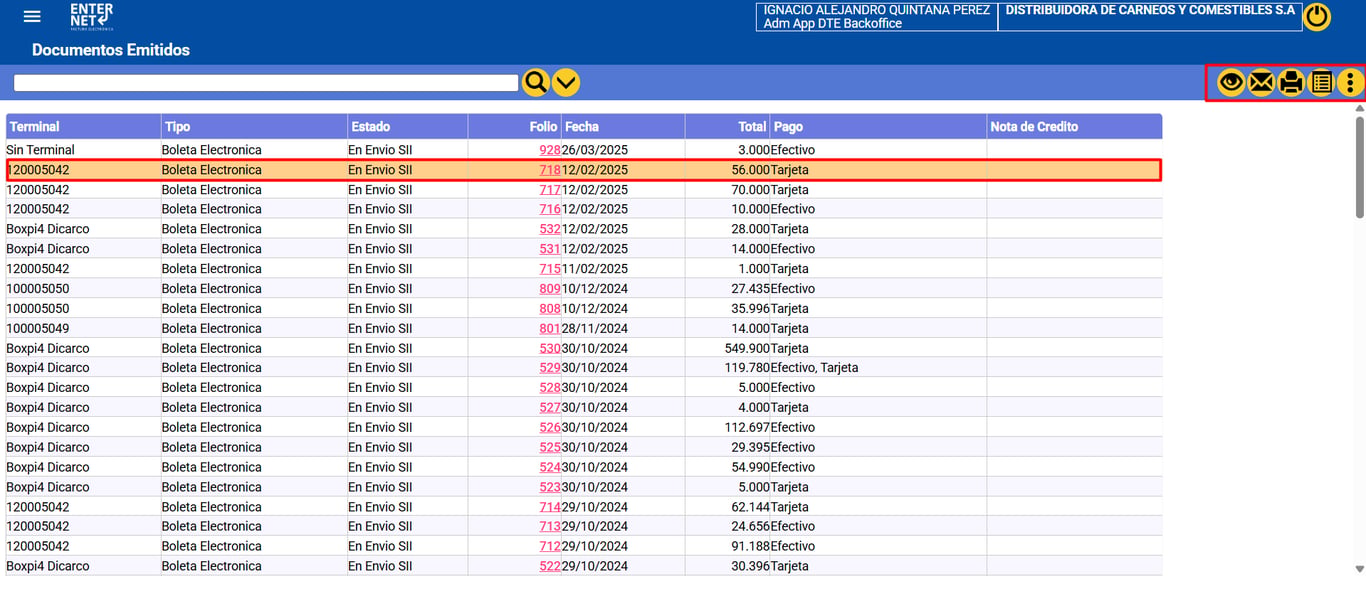Select the 11/02/2025 date cell

point(623,269)
